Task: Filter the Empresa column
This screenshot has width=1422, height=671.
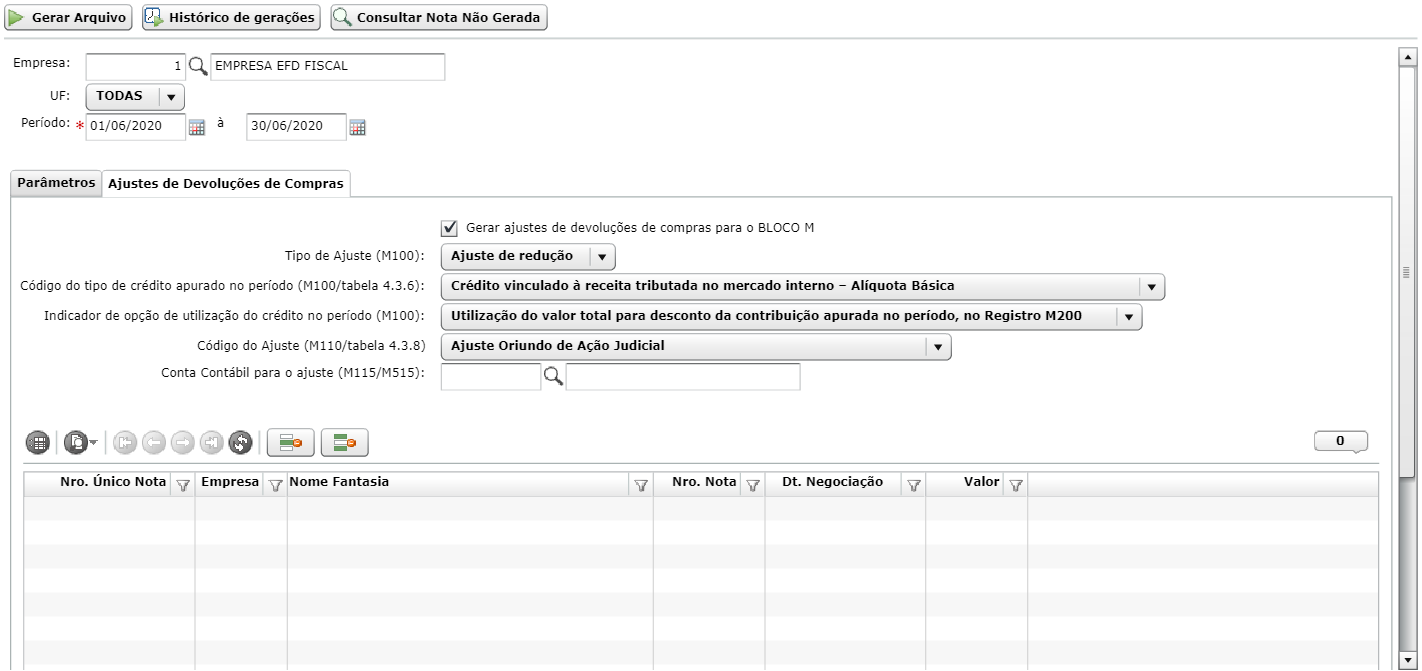Action: pyautogui.click(x=276, y=484)
